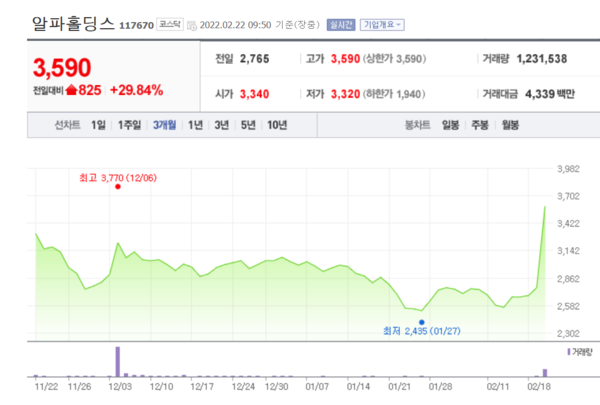Show the 일봉 candlestick chart
This screenshot has height=405, width=600.
(x=450, y=125)
